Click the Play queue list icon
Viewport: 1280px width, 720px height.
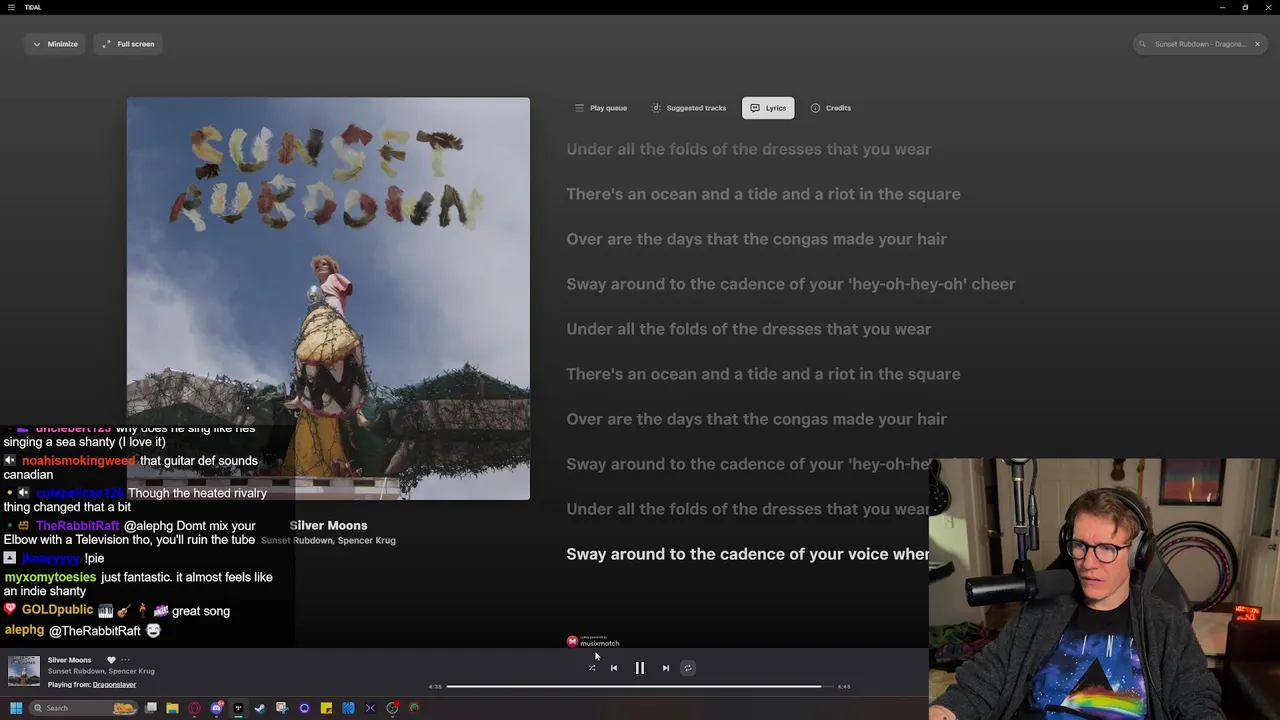tap(579, 108)
